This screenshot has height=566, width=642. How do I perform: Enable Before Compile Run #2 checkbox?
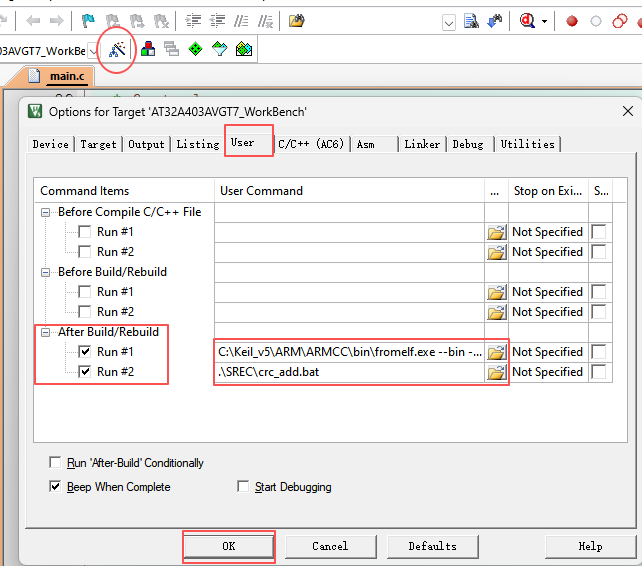click(85, 251)
